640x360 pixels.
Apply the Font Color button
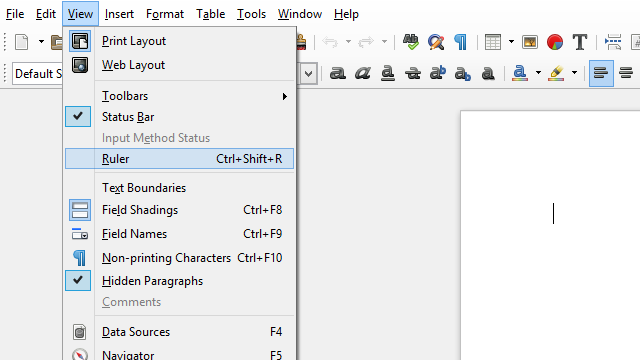coord(520,73)
